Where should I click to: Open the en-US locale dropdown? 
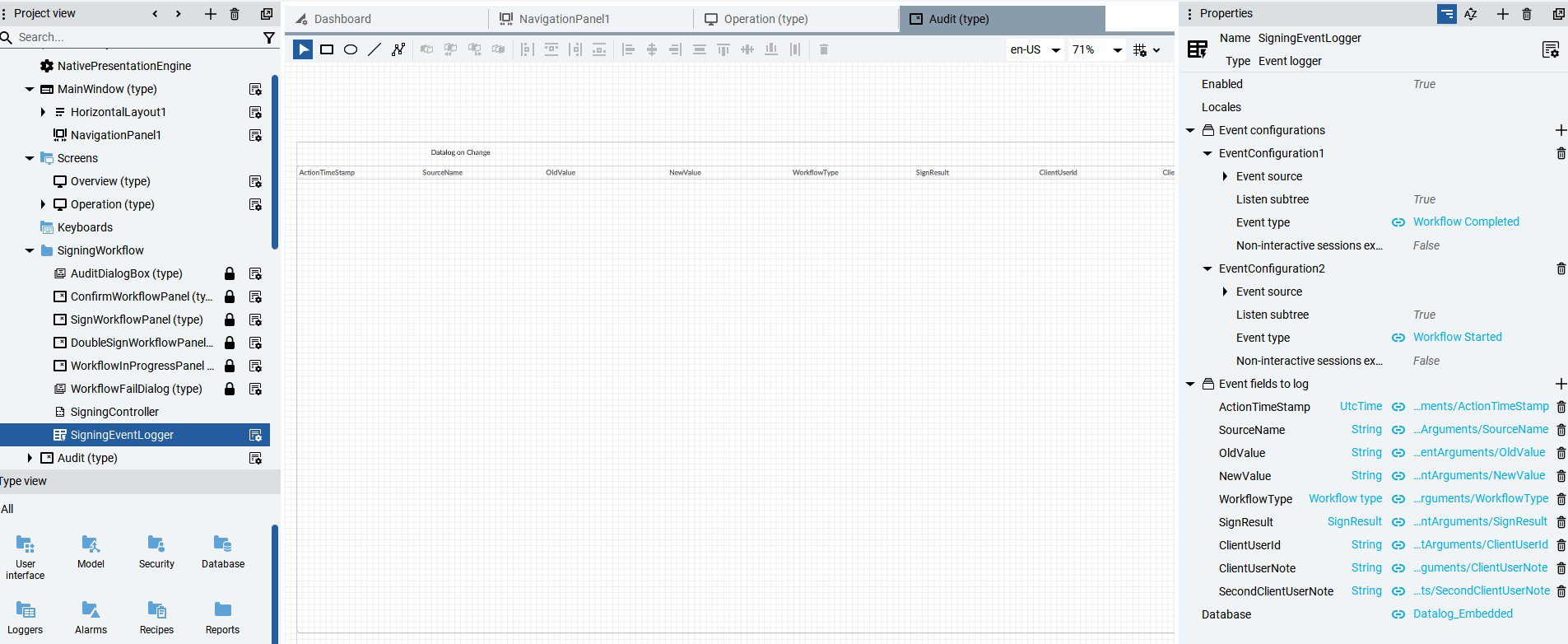tap(1035, 49)
